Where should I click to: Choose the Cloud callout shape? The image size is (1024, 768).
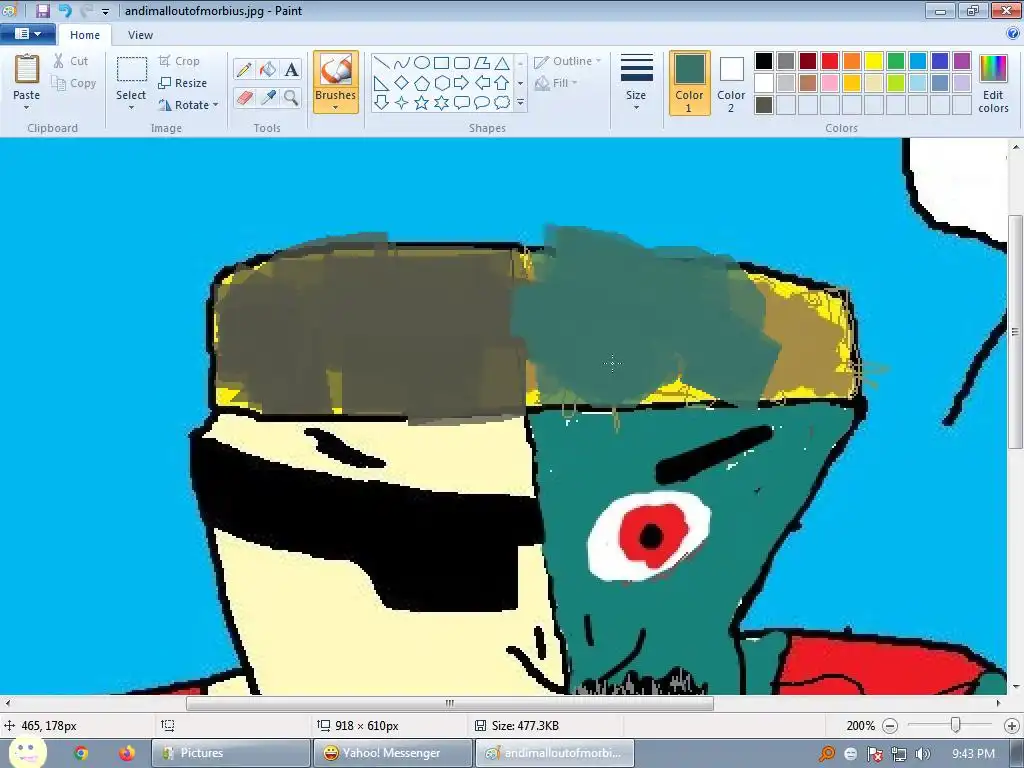tap(502, 103)
